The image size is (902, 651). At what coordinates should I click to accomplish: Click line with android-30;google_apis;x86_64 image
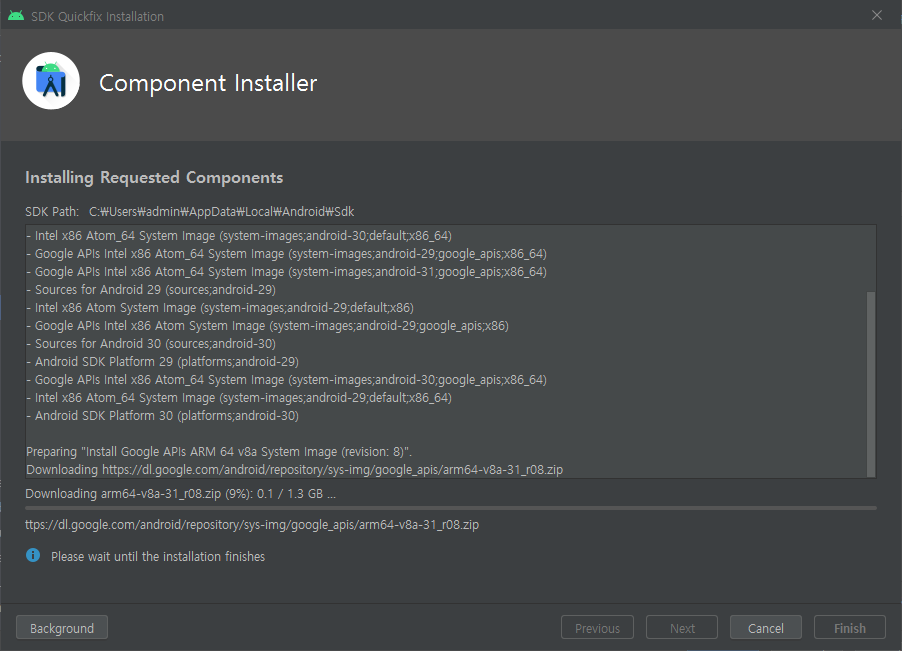pyautogui.click(x=286, y=380)
